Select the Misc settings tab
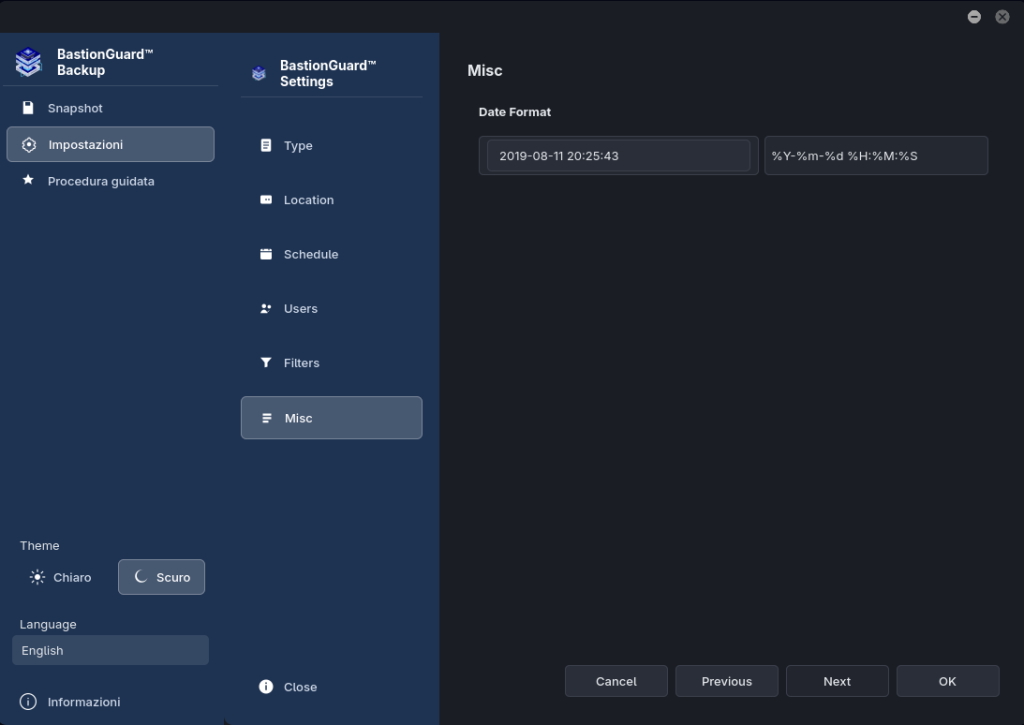This screenshot has height=725, width=1024. 332,418
